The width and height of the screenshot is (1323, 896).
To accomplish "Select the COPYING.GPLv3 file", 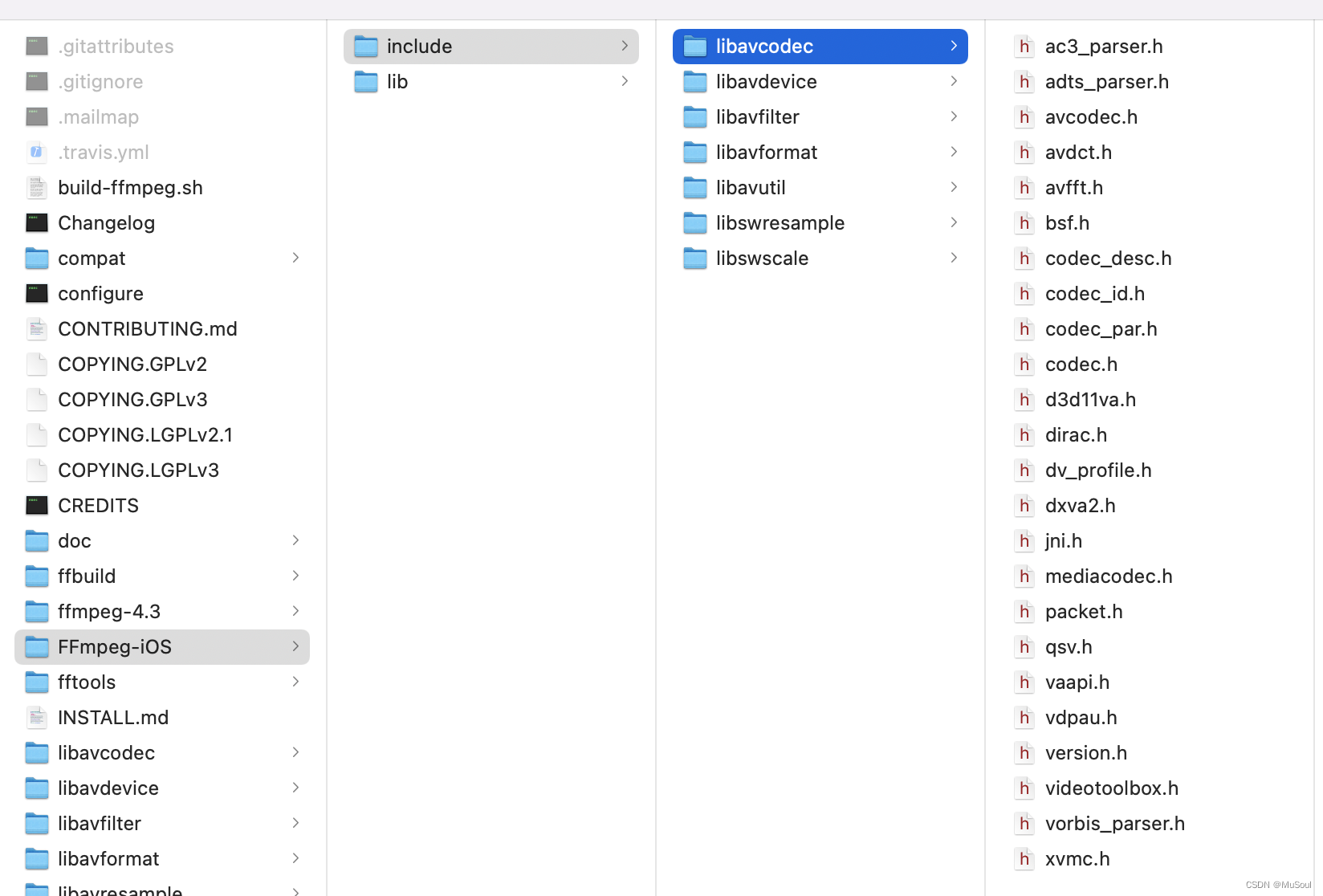I will point(162,400).
